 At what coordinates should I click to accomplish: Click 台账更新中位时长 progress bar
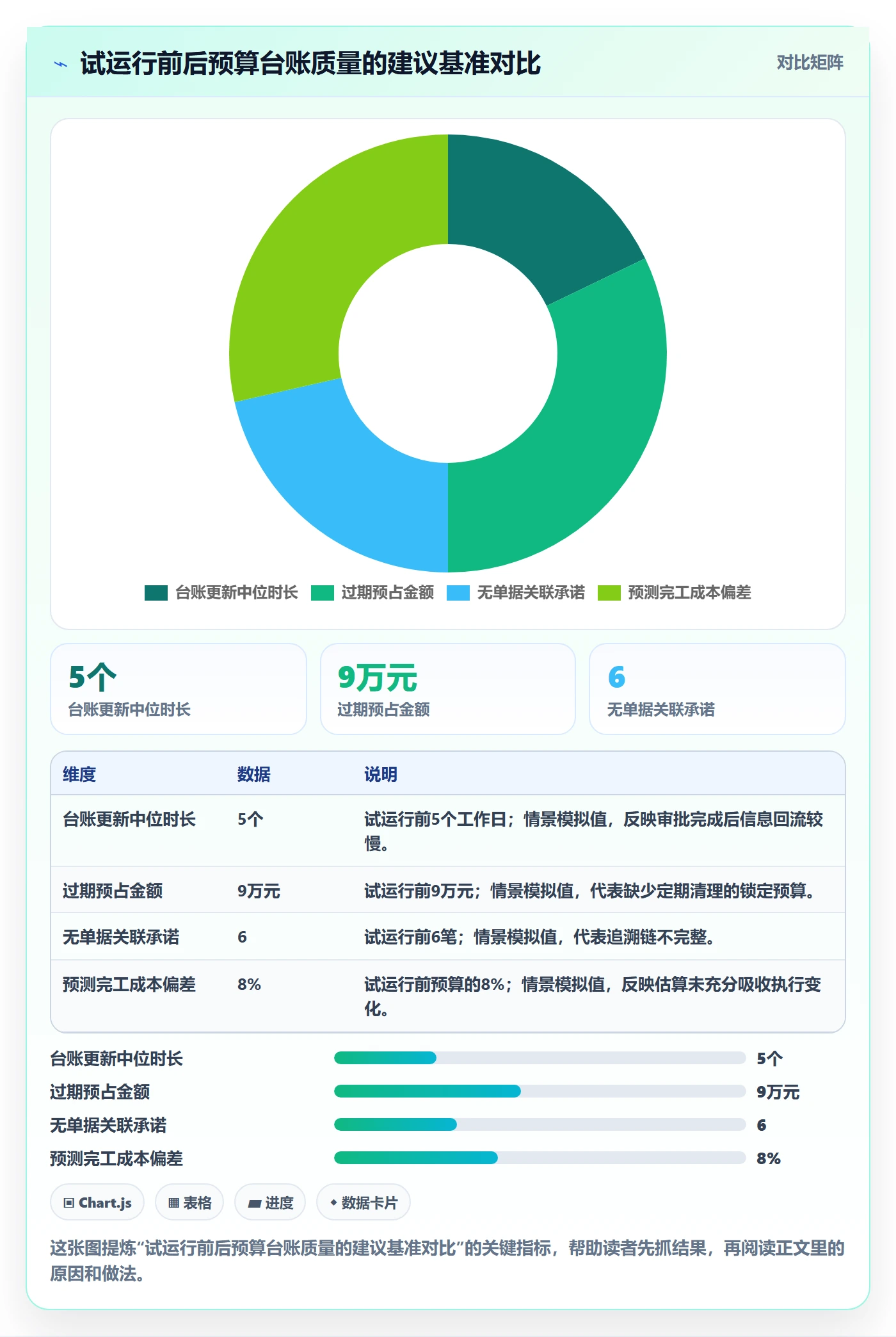(540, 1058)
